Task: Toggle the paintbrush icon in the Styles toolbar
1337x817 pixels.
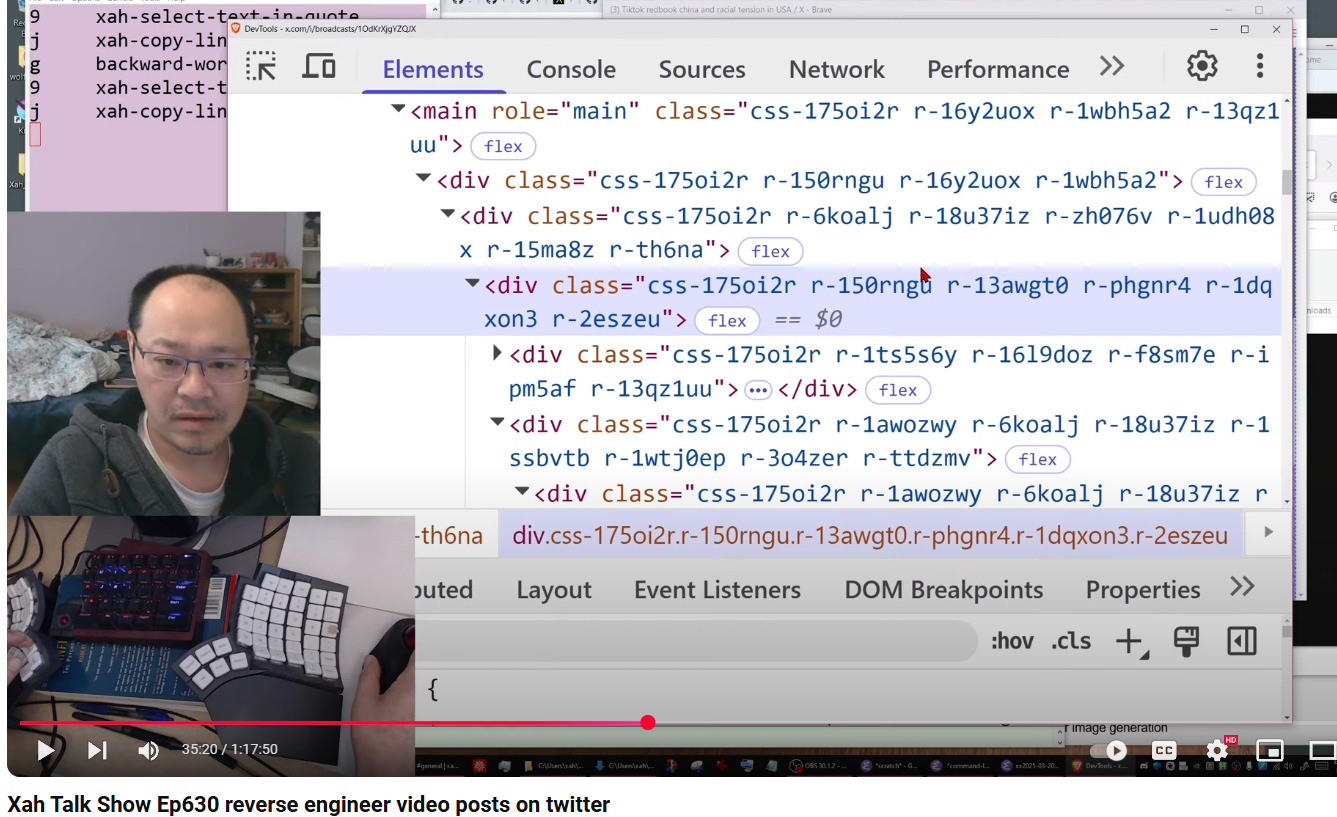Action: pyautogui.click(x=1186, y=641)
